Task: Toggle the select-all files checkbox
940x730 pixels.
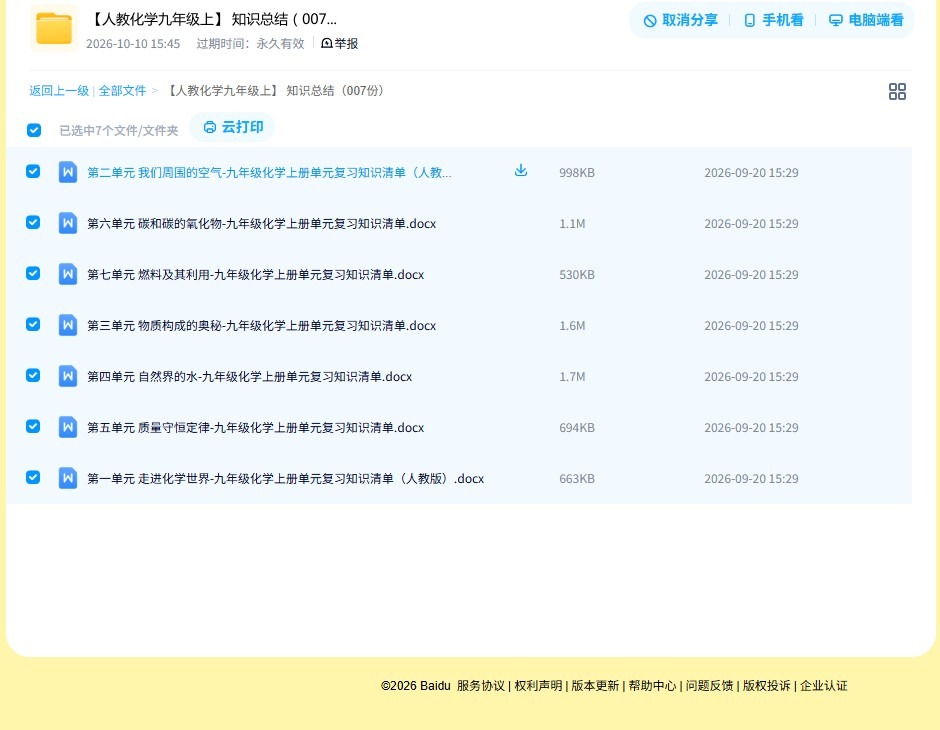Action: tap(34, 130)
